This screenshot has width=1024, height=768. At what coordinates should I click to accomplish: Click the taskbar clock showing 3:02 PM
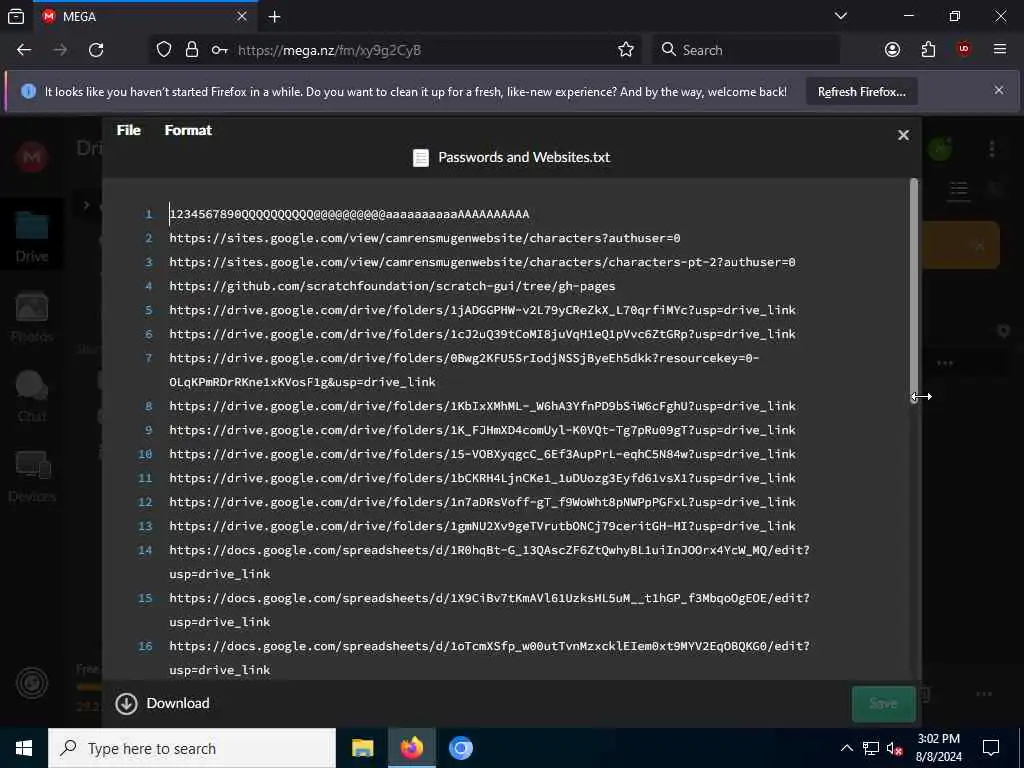click(938, 748)
